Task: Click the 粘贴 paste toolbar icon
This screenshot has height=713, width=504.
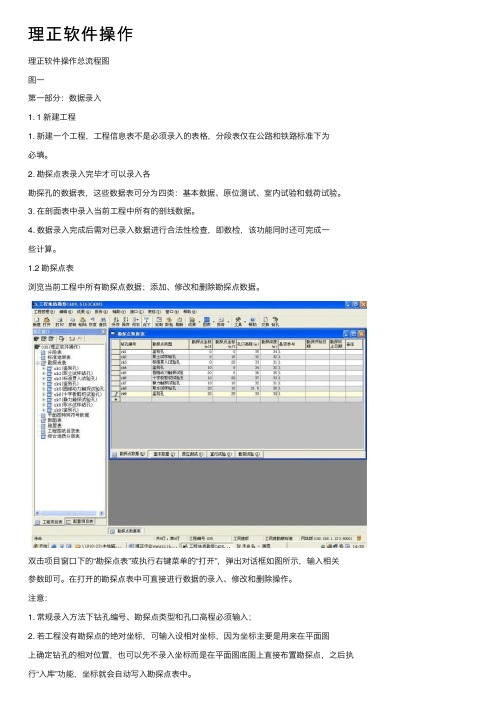Action: tap(82, 322)
